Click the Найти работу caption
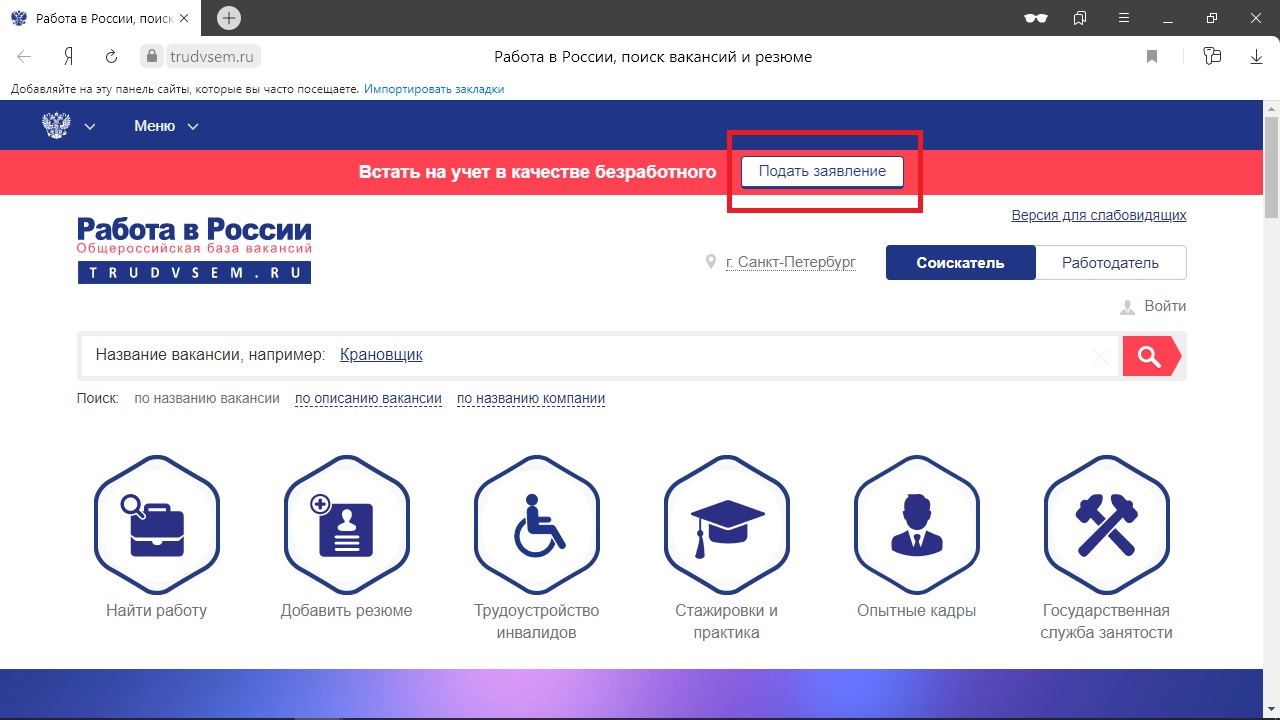This screenshot has height=720, width=1280. (156, 610)
